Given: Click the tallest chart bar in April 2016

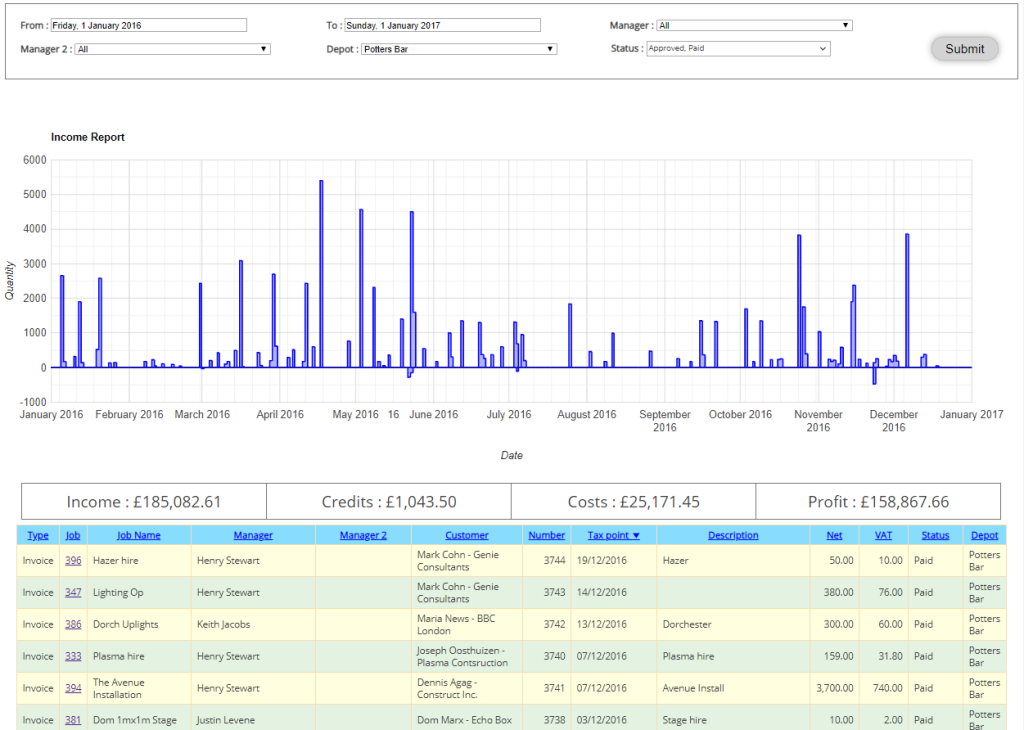Looking at the screenshot, I should (x=321, y=274).
